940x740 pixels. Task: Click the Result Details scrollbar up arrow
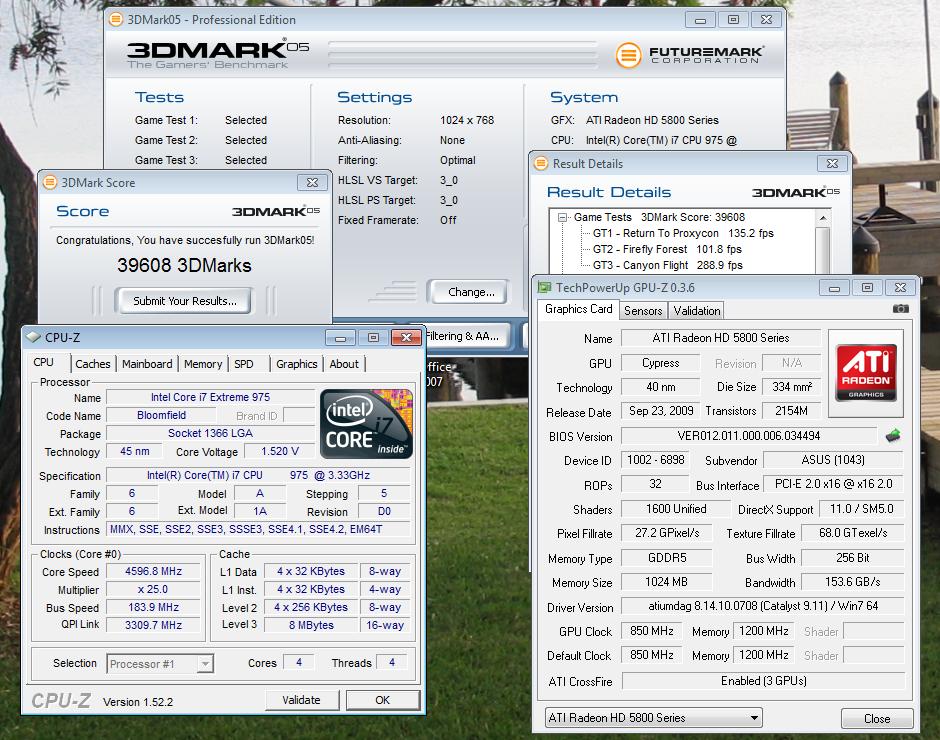pos(823,218)
